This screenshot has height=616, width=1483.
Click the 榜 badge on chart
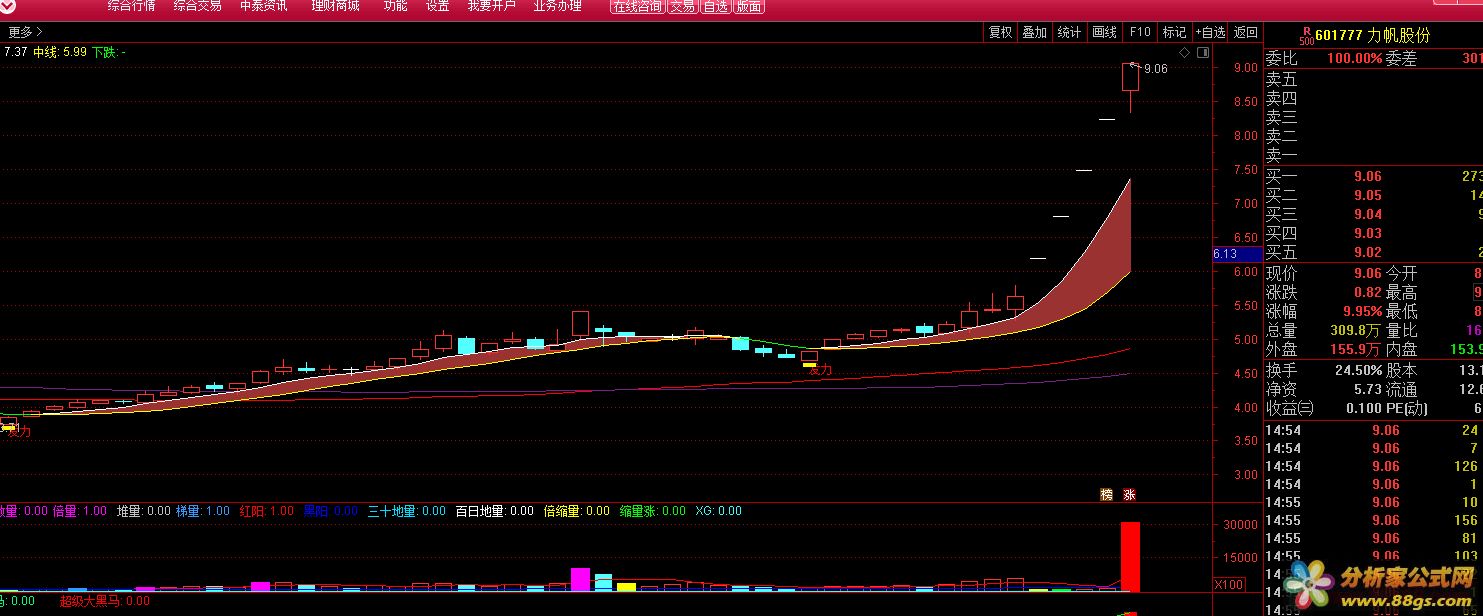pyautogui.click(x=1106, y=494)
